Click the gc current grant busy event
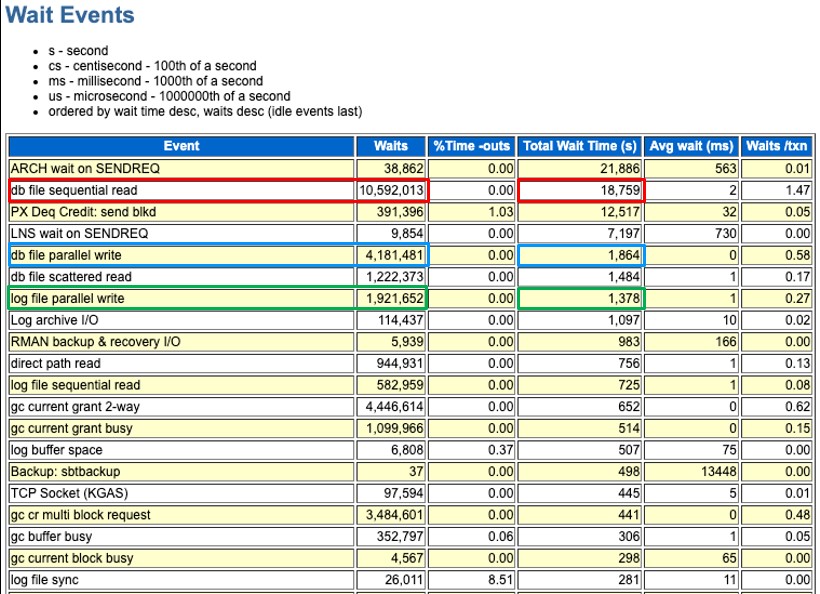 tap(72, 428)
